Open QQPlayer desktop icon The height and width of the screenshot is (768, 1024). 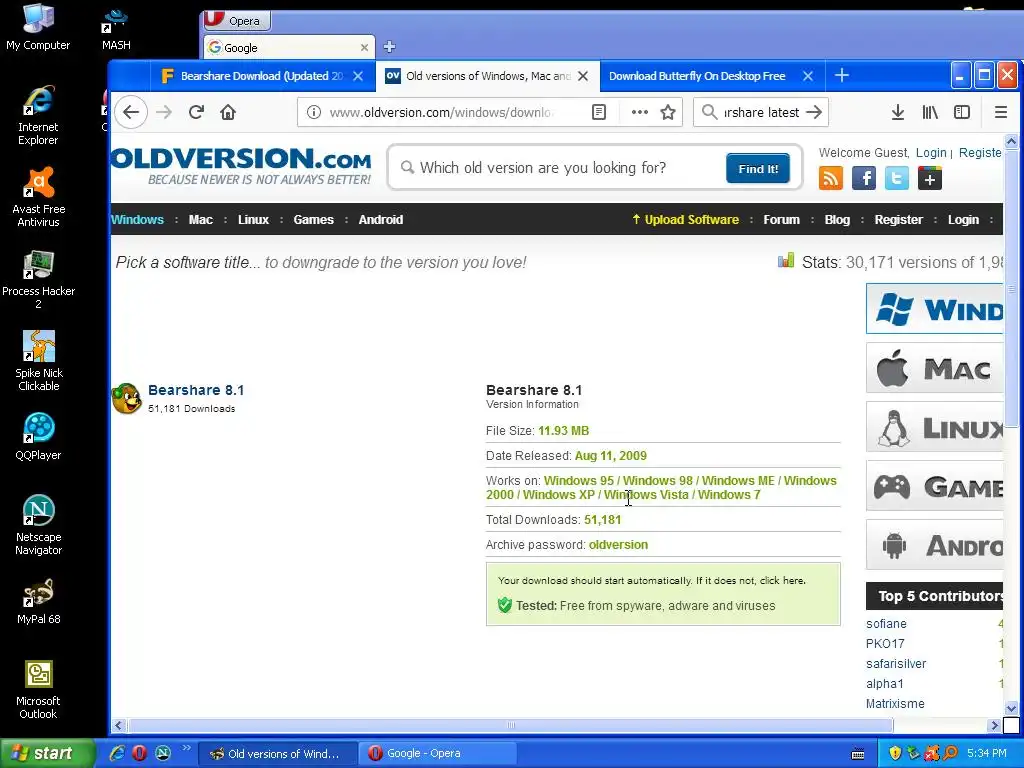pyautogui.click(x=39, y=437)
